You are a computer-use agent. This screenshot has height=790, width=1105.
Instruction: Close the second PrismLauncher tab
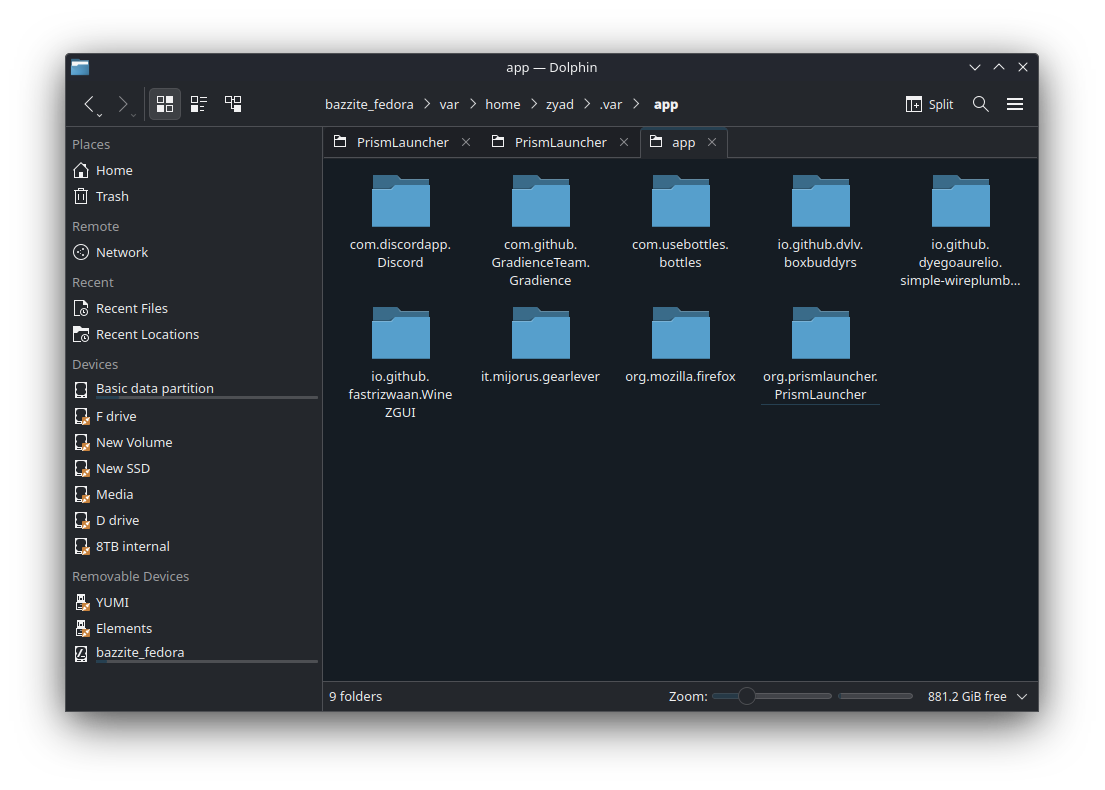(624, 142)
